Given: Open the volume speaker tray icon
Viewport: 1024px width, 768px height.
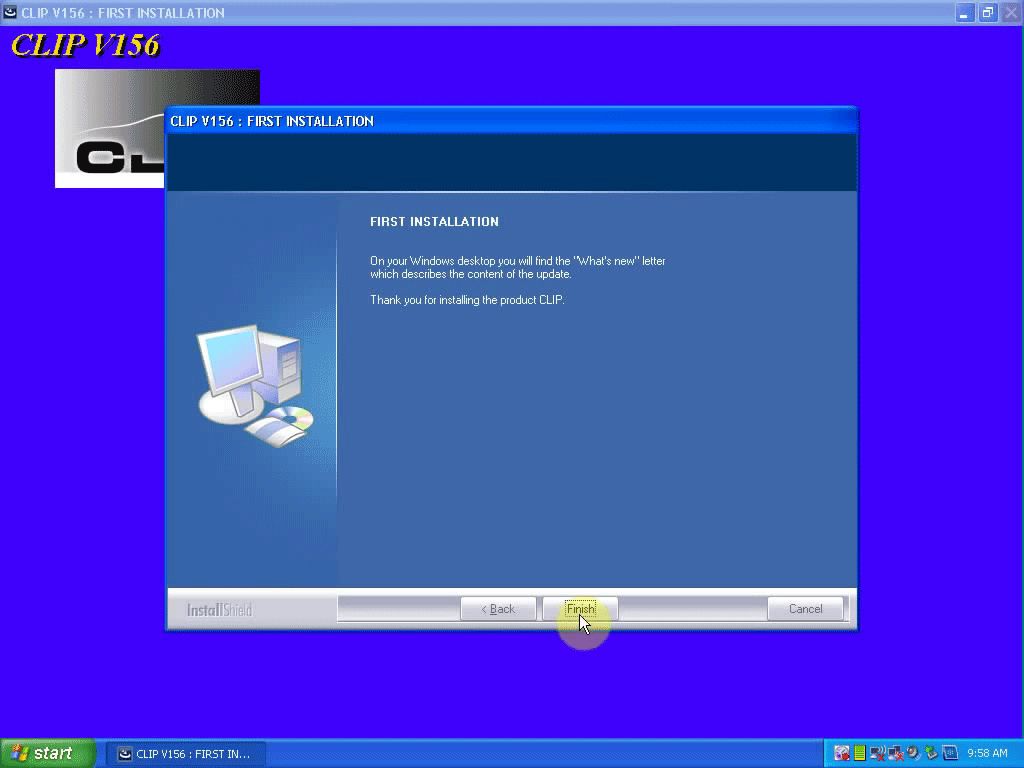Looking at the screenshot, I should (913, 753).
